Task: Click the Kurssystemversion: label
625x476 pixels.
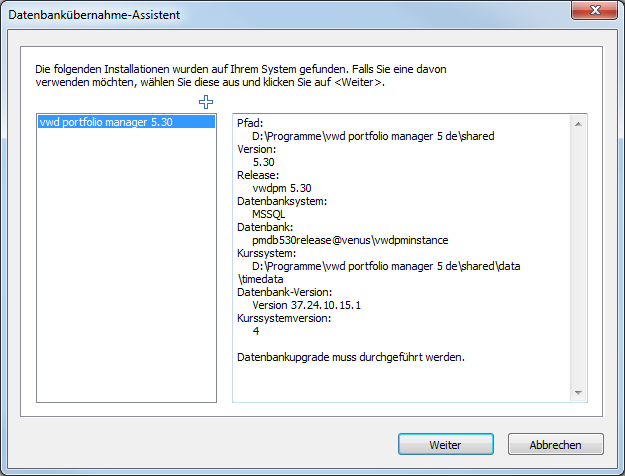Action: 283,317
